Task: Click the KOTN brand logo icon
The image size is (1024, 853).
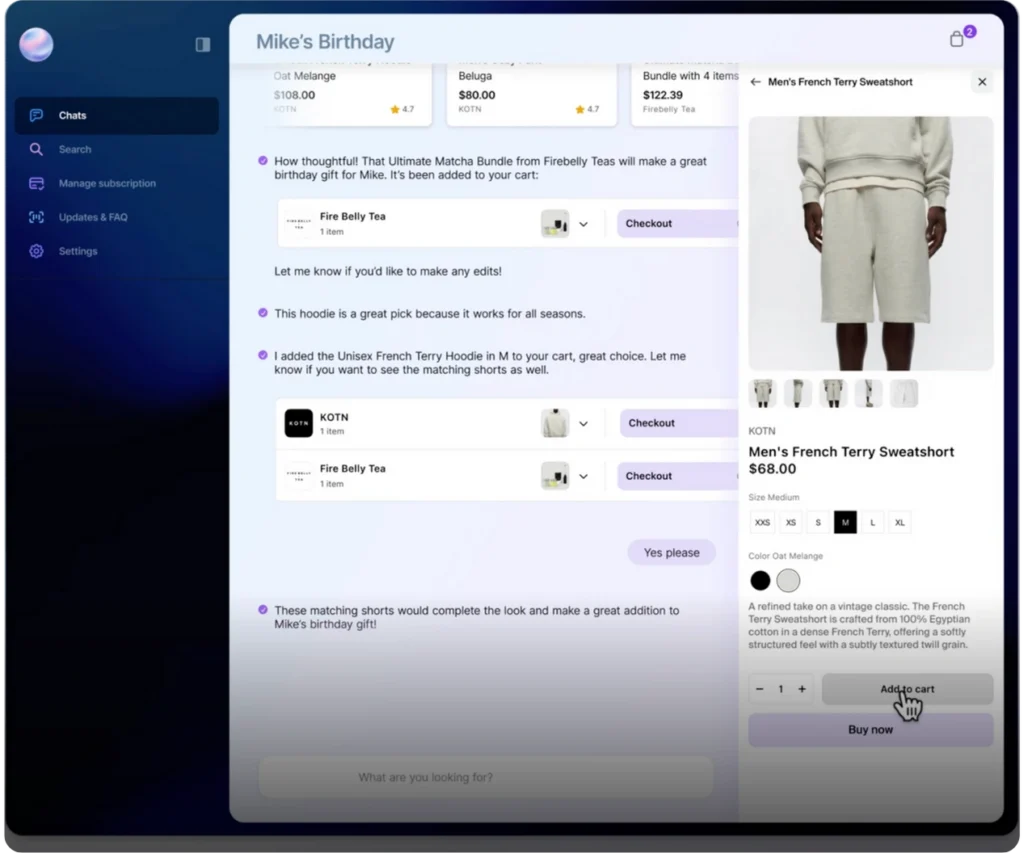Action: click(298, 423)
